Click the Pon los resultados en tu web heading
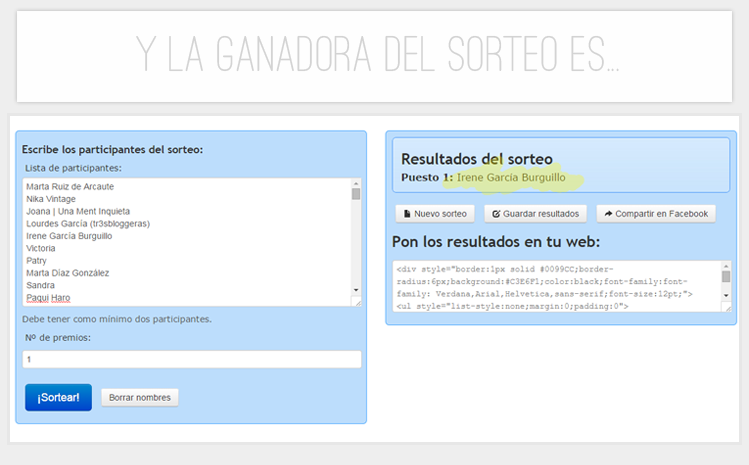This screenshot has width=749, height=465. [x=496, y=241]
